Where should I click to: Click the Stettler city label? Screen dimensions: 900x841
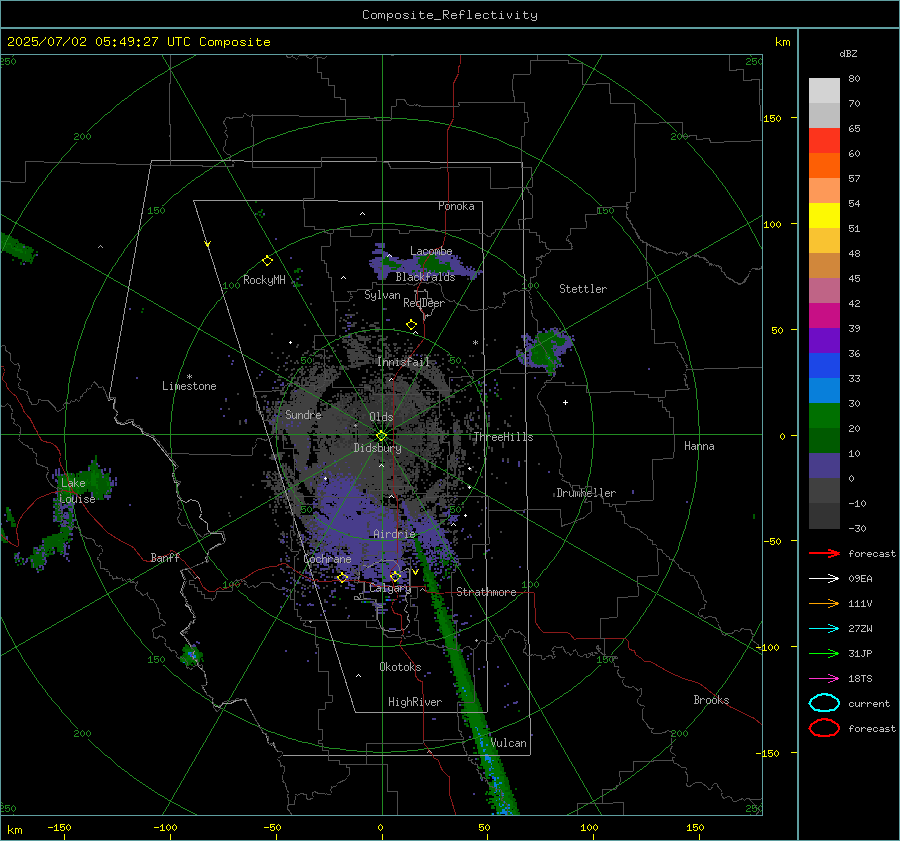pos(583,289)
